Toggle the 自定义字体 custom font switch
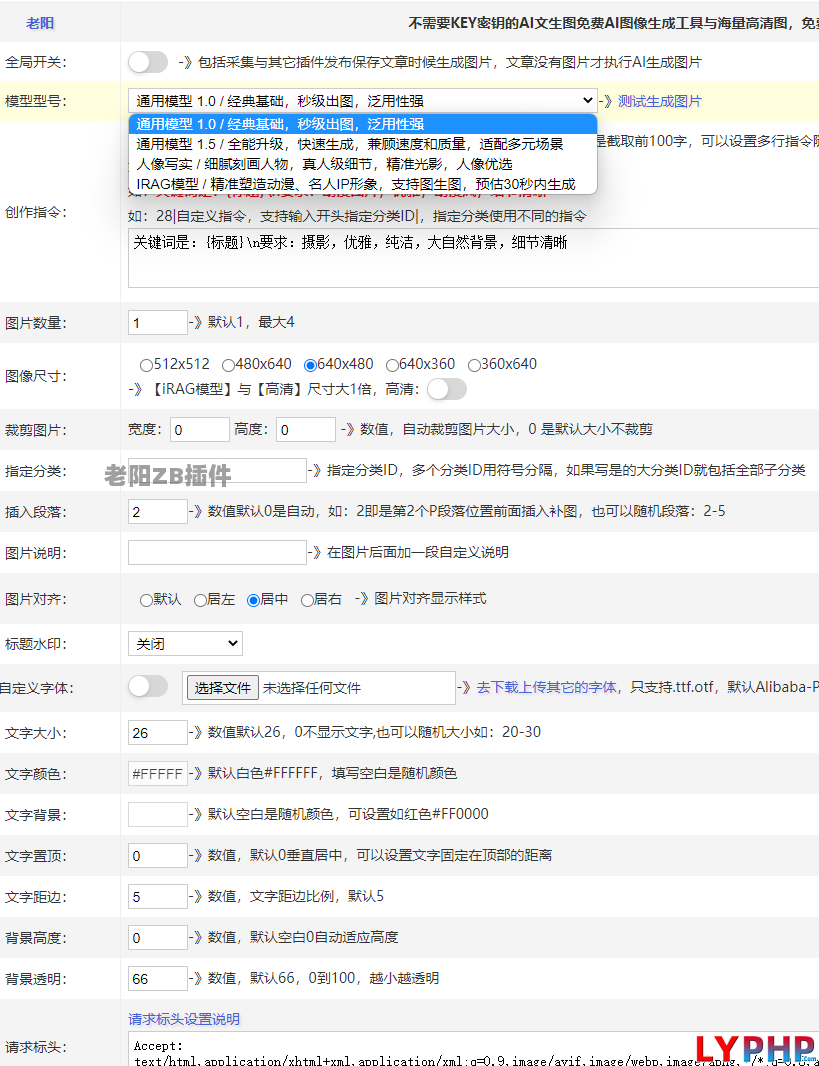This screenshot has height=1066, width=819. tap(148, 686)
